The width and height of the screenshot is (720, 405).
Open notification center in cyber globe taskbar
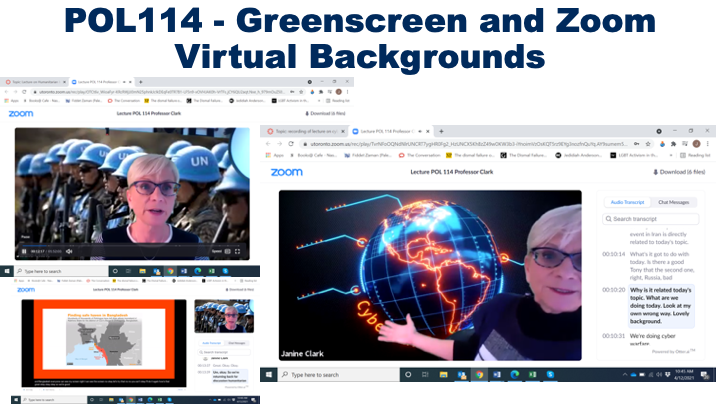pyautogui.click(x=705, y=375)
